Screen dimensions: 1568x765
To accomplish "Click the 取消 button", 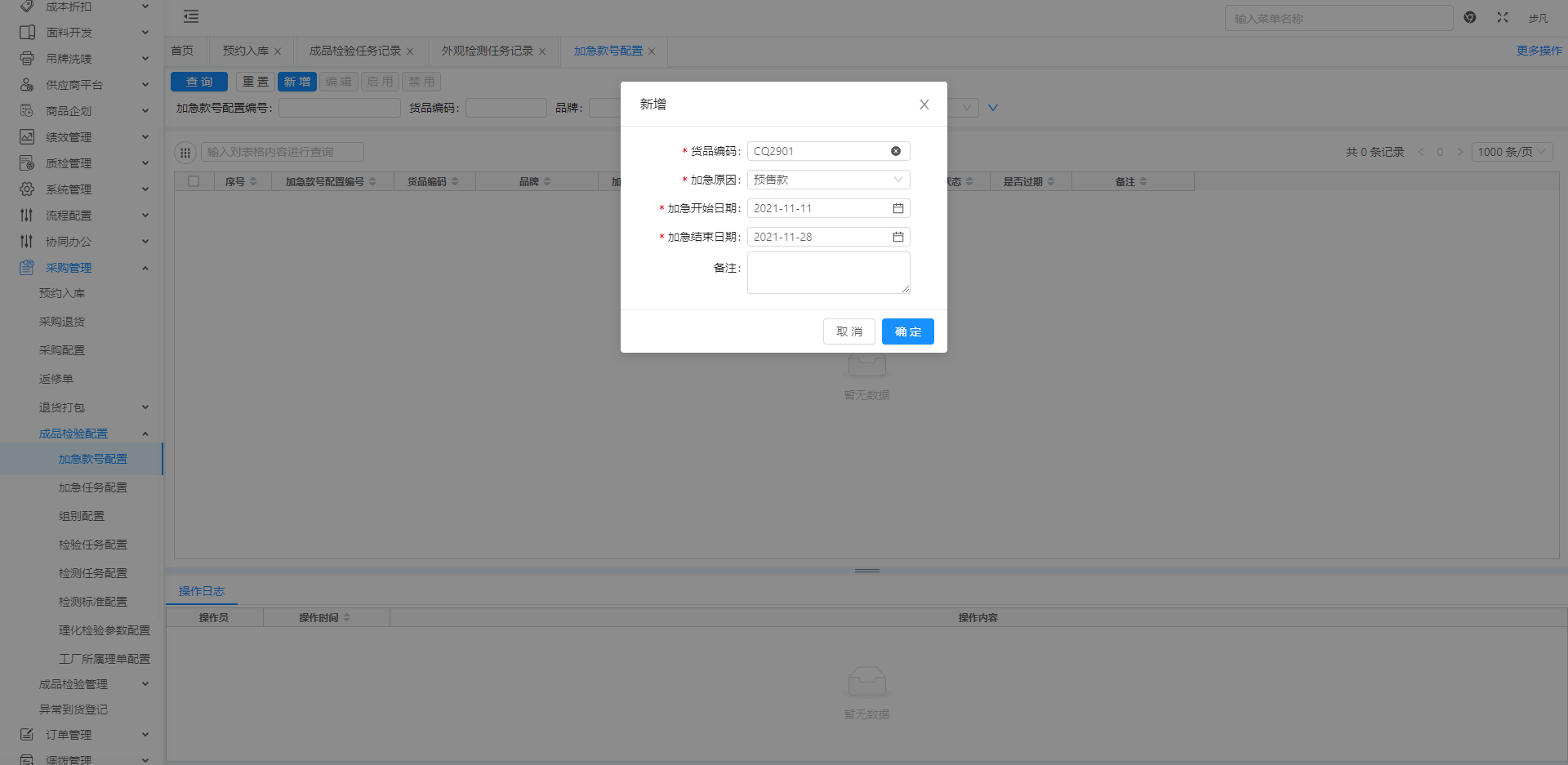I will pyautogui.click(x=849, y=331).
